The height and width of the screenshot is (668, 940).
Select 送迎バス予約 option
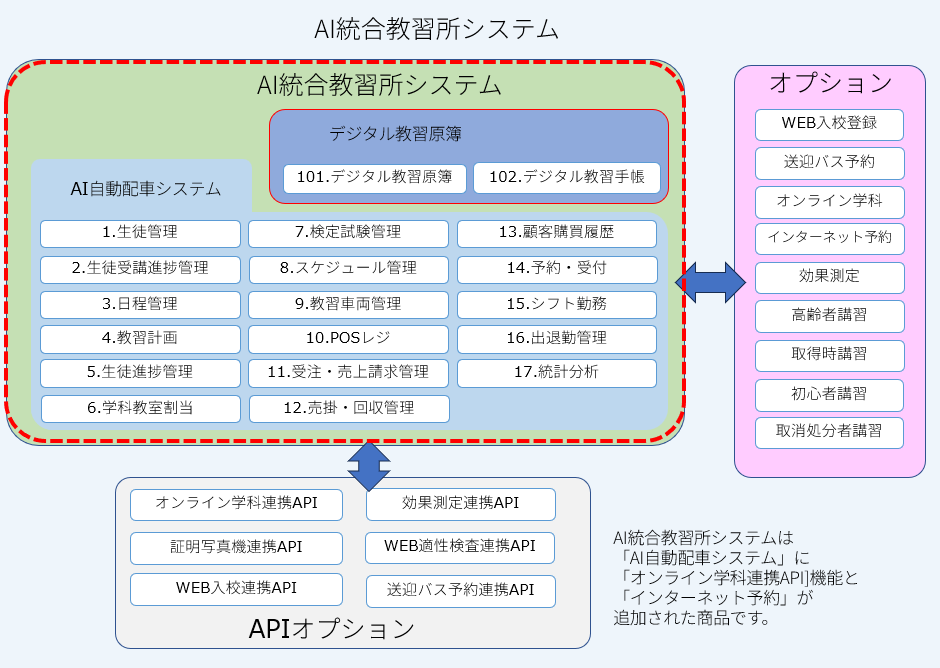829,162
